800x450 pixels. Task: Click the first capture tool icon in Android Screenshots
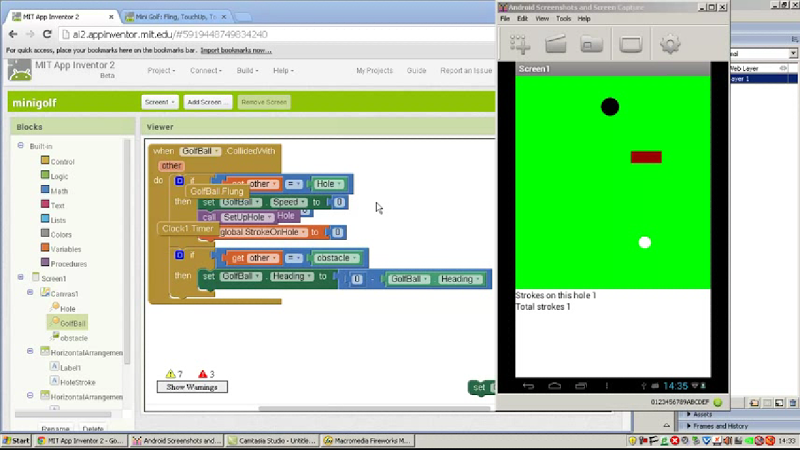[520, 44]
